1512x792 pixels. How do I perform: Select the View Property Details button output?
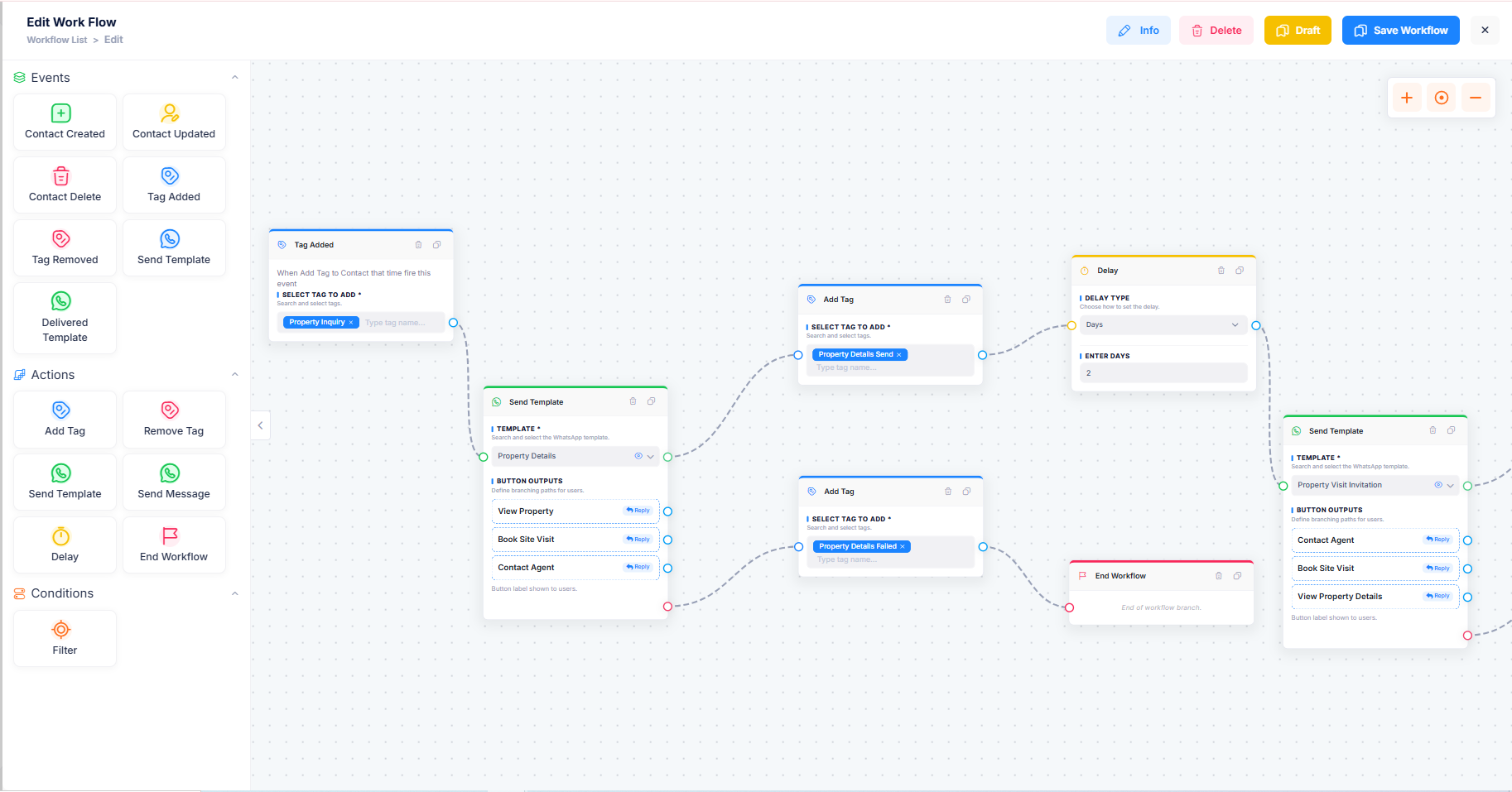pos(1375,597)
